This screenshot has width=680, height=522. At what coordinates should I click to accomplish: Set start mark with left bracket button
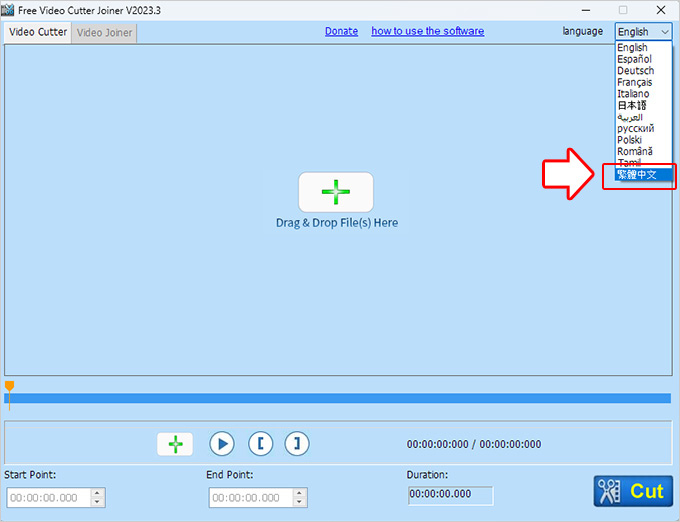point(261,444)
